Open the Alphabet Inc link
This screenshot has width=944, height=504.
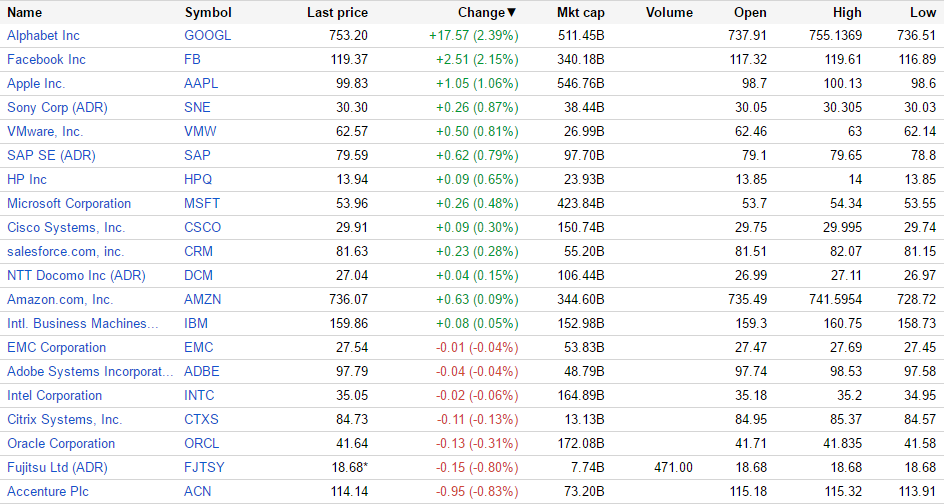(43, 35)
